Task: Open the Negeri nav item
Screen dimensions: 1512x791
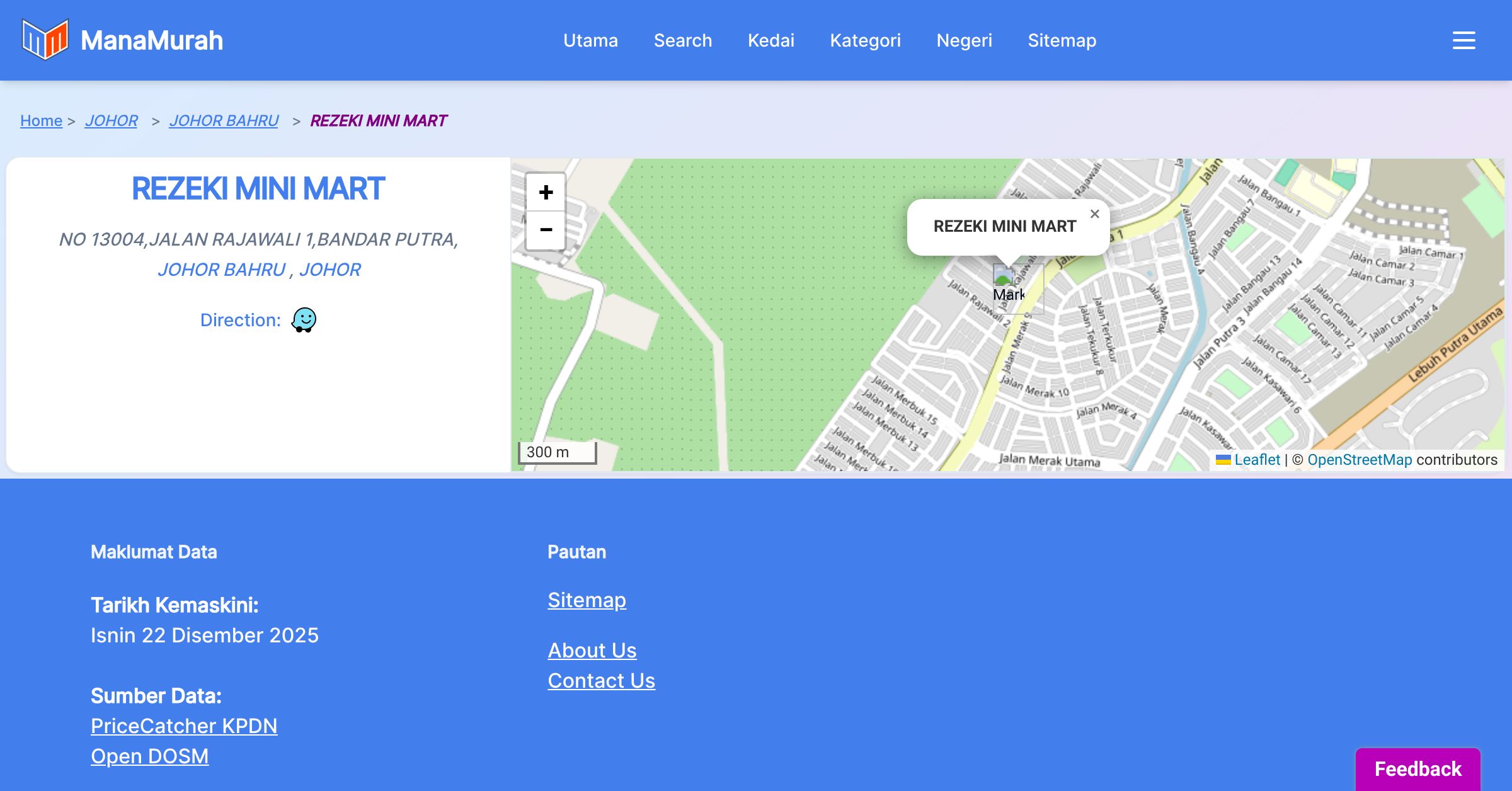Action: click(x=964, y=40)
